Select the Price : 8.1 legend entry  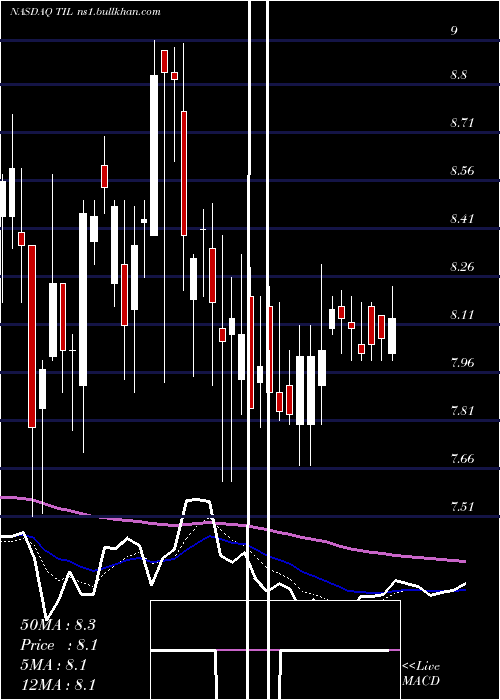(x=59, y=645)
